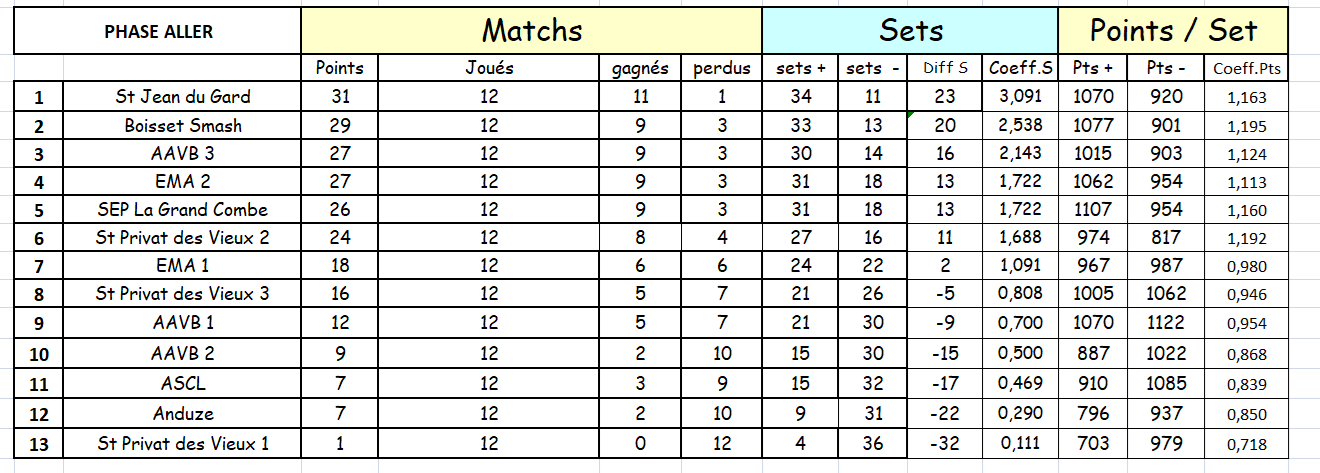Select the 1107 Pts + value cell

pos(1093,210)
